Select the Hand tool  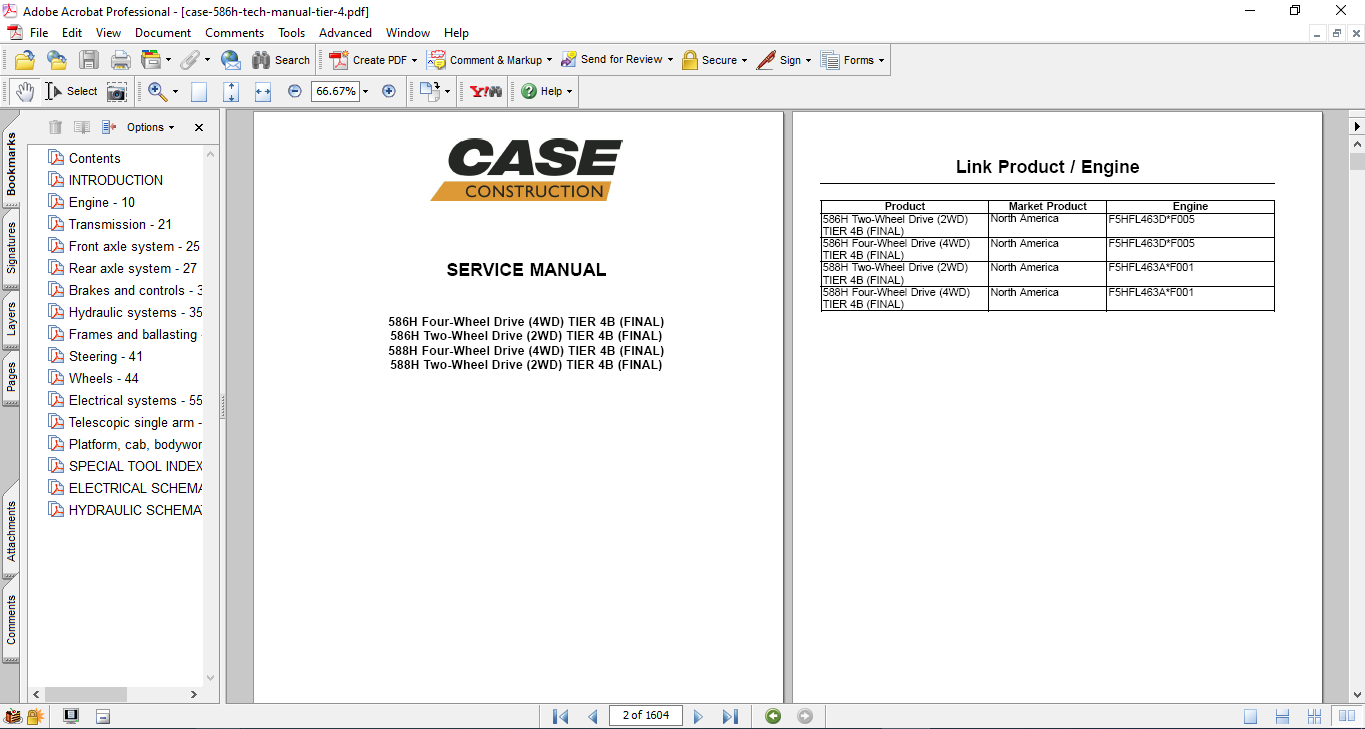coord(25,91)
